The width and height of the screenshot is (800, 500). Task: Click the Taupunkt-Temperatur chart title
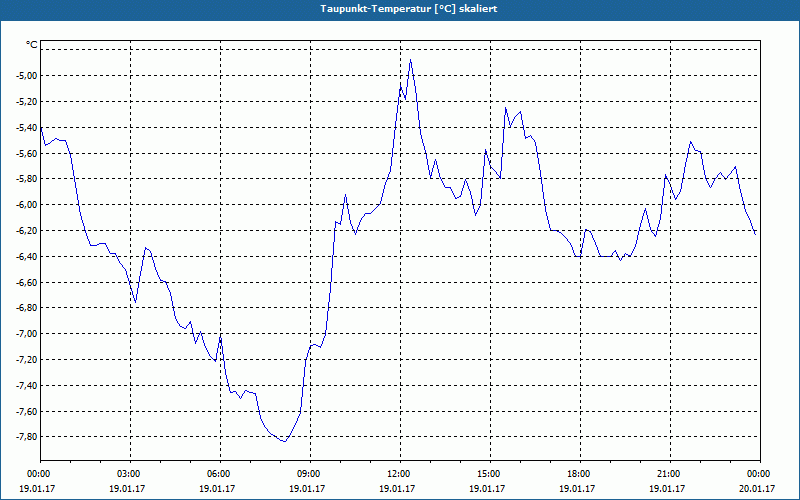click(409, 9)
